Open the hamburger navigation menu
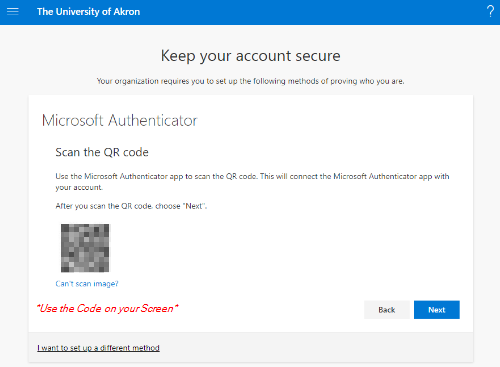 (13, 11)
